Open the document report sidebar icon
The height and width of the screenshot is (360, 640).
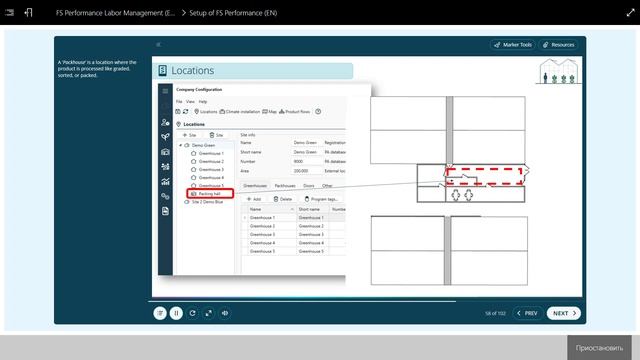pyautogui.click(x=165, y=211)
